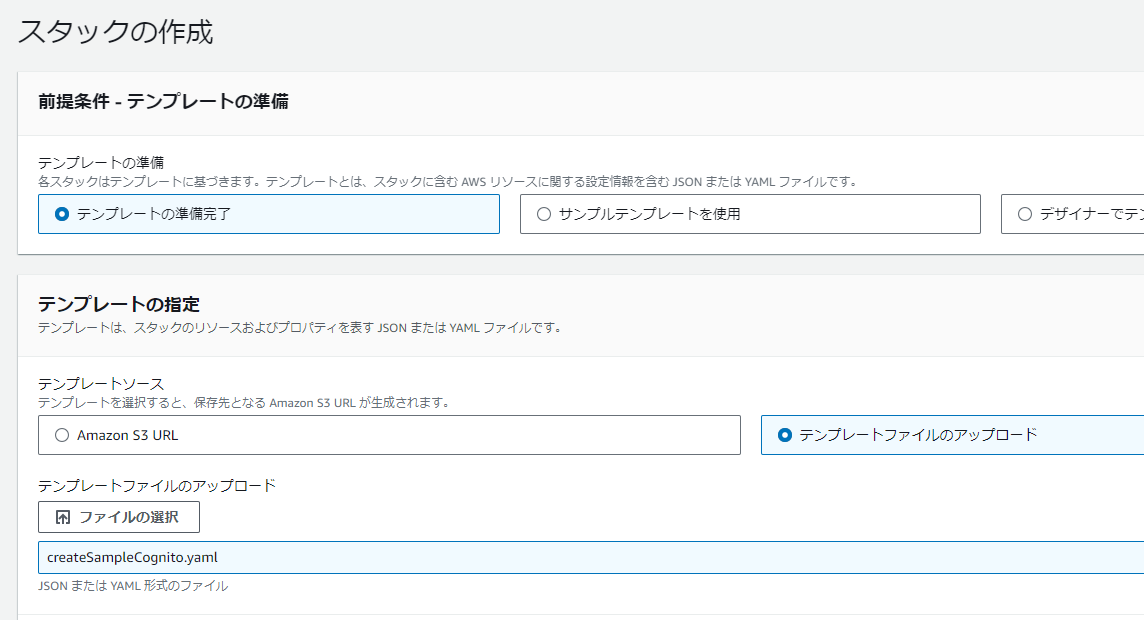Screen dimensions: 1144x620
Task: Click the Amazon S3 URL generation hint text
Action: pos(244,403)
